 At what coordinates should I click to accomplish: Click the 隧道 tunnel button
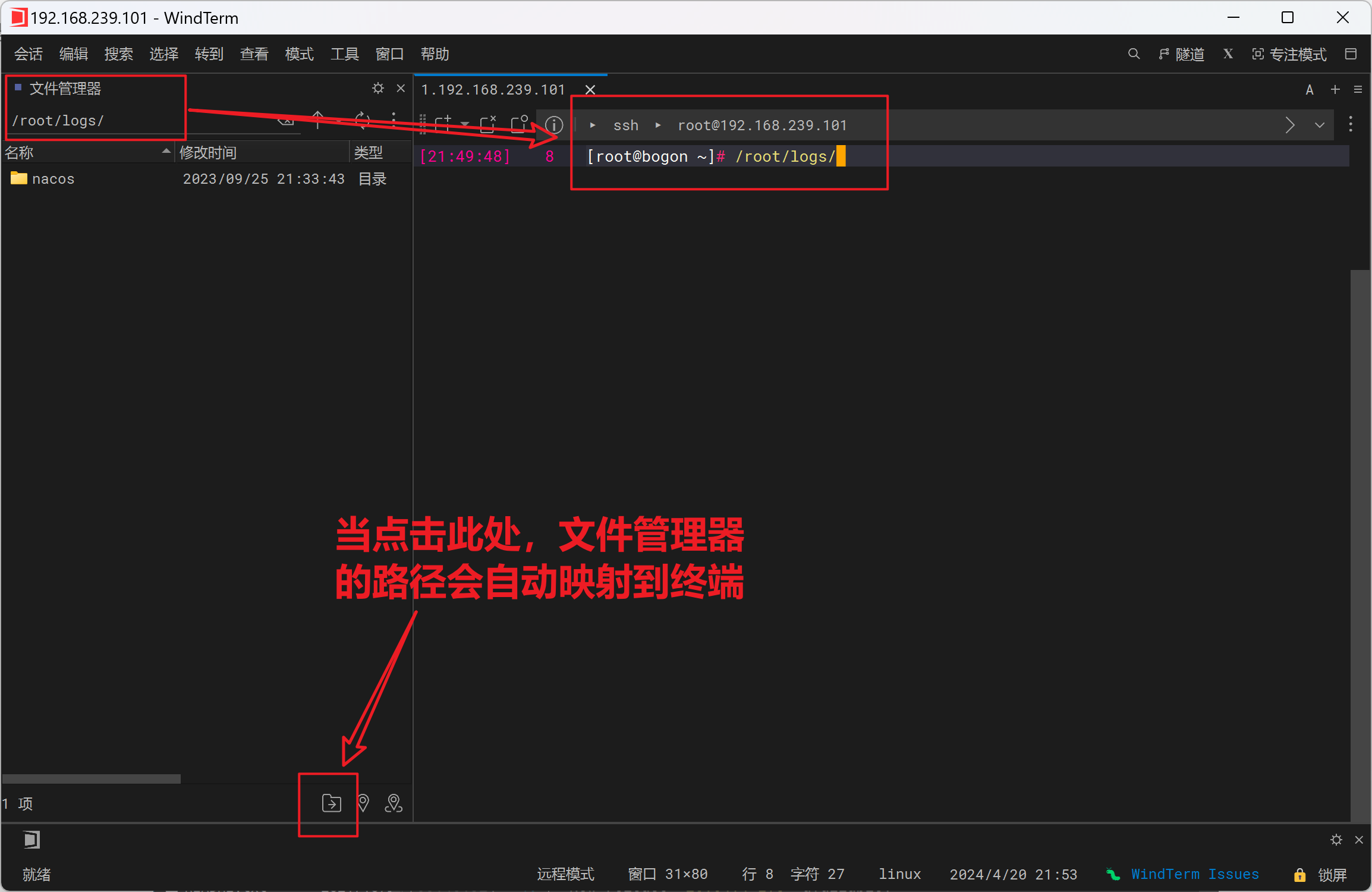pos(1182,55)
